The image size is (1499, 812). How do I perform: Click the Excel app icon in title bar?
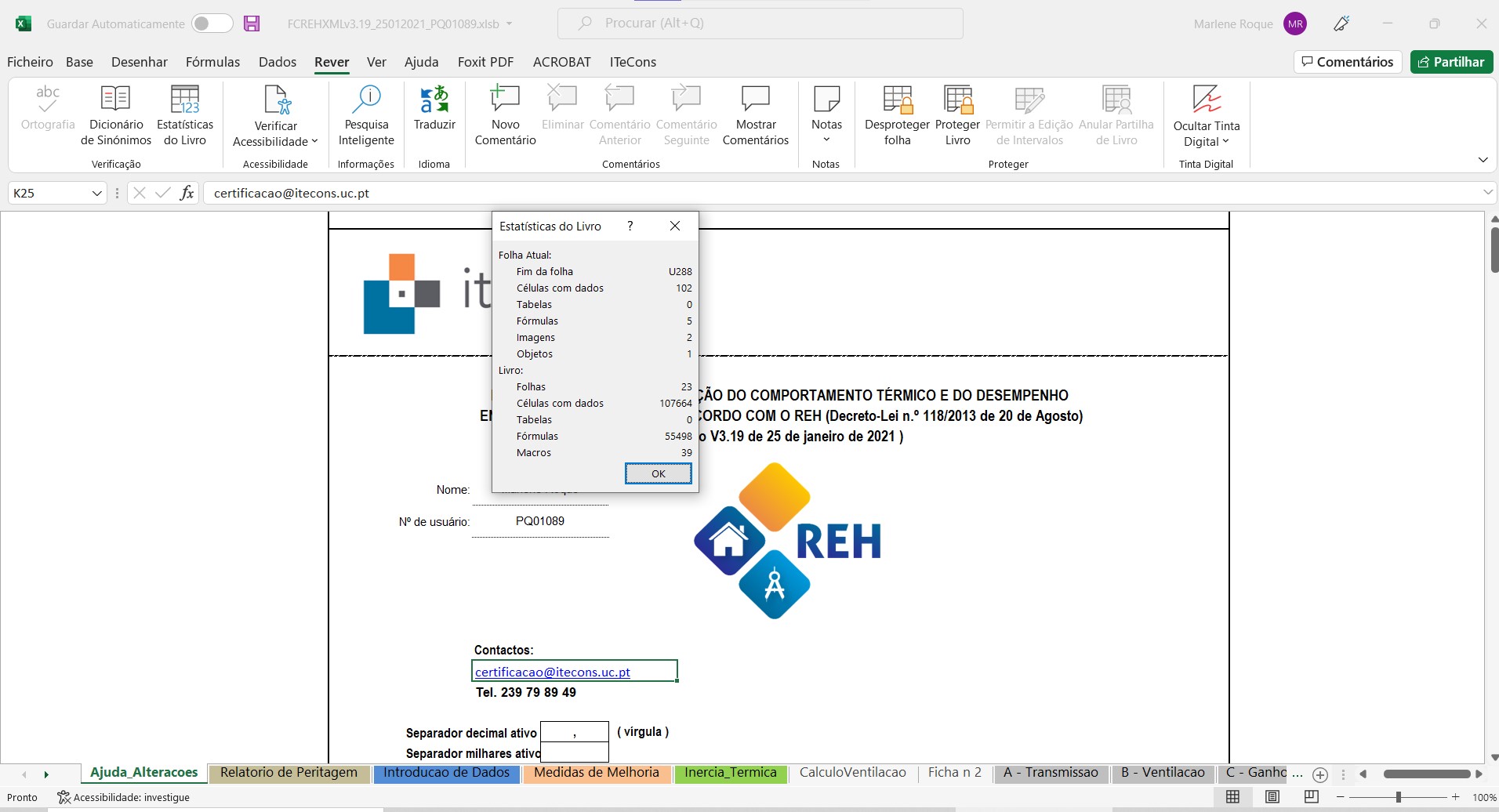pyautogui.click(x=24, y=24)
